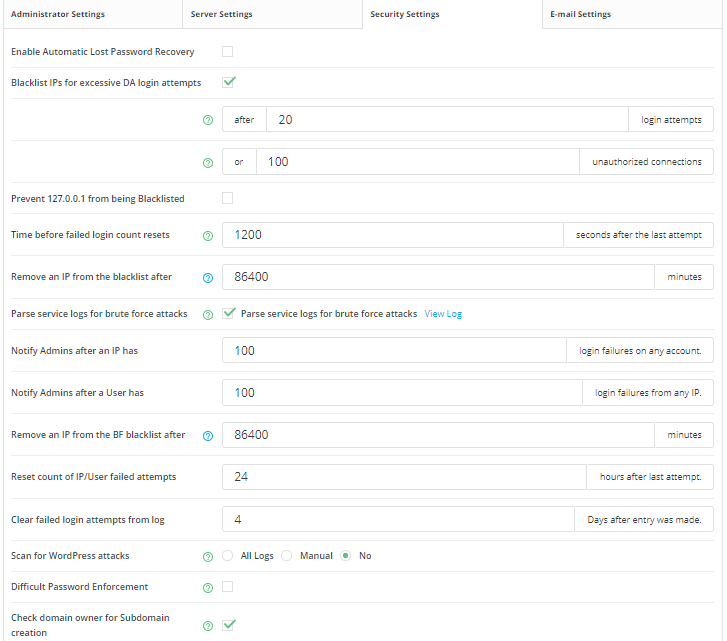Select No for WordPress attack scan
The width and height of the screenshot is (727, 641).
click(345, 555)
